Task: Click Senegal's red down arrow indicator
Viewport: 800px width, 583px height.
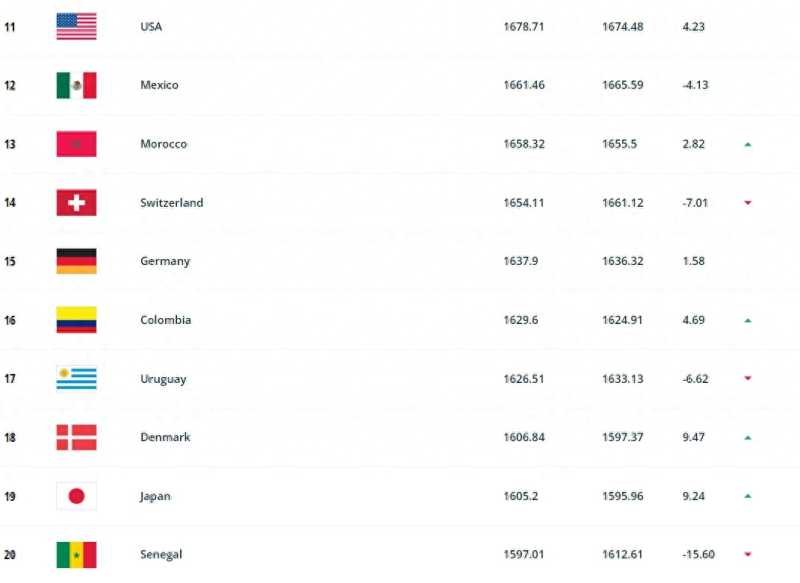Action: [x=747, y=555]
